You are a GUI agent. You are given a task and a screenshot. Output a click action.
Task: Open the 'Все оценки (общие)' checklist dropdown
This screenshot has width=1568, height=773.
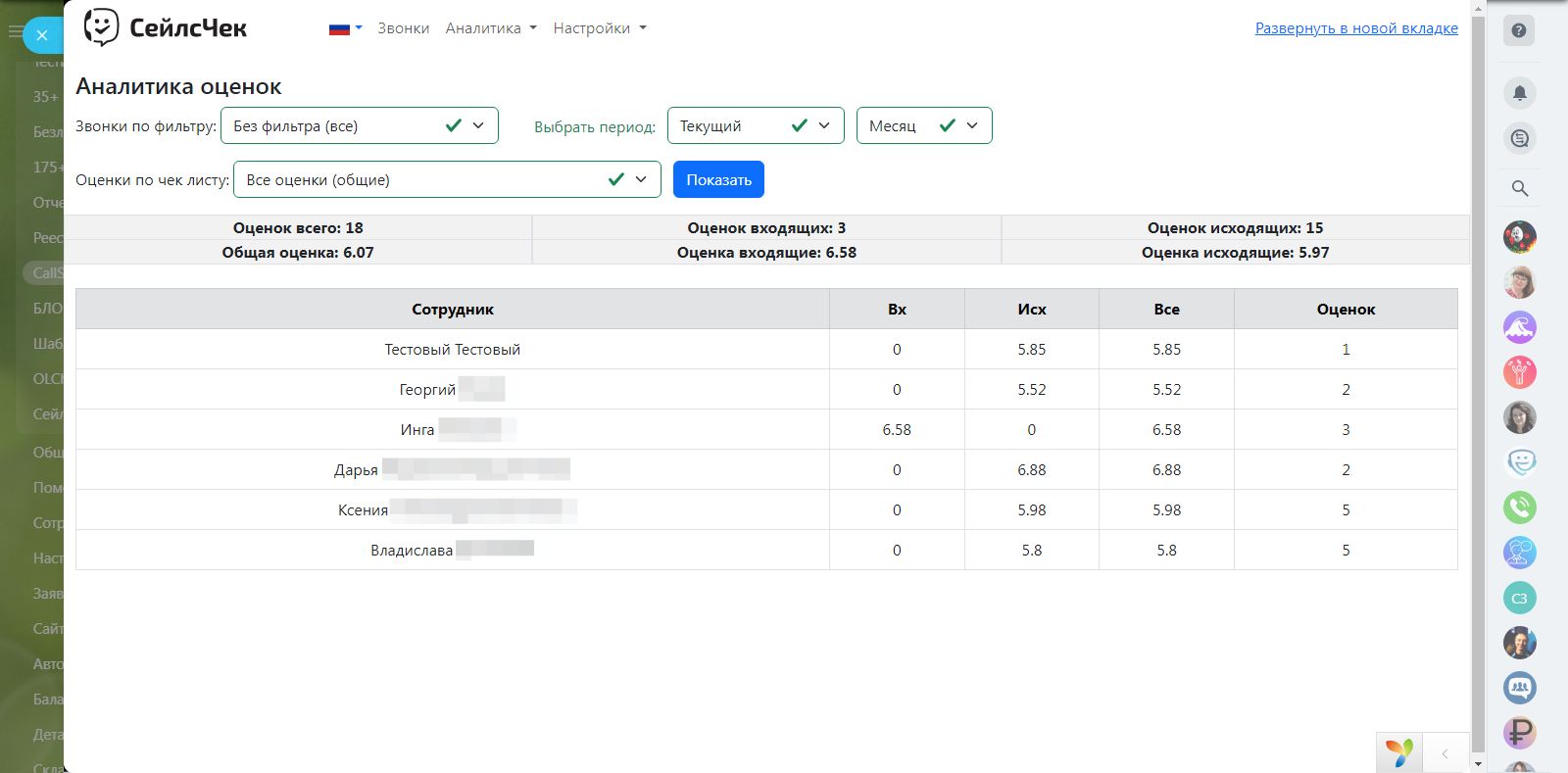[x=446, y=179]
